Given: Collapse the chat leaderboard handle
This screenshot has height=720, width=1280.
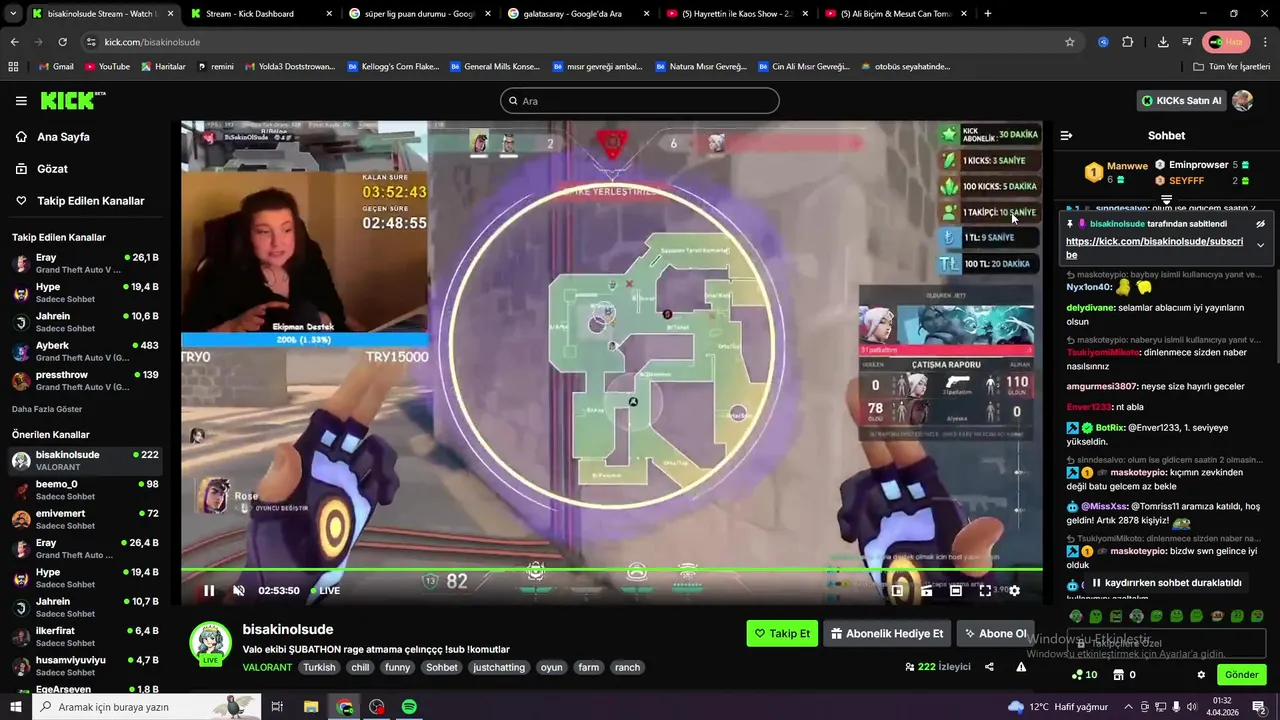Looking at the screenshot, I should click(1166, 200).
